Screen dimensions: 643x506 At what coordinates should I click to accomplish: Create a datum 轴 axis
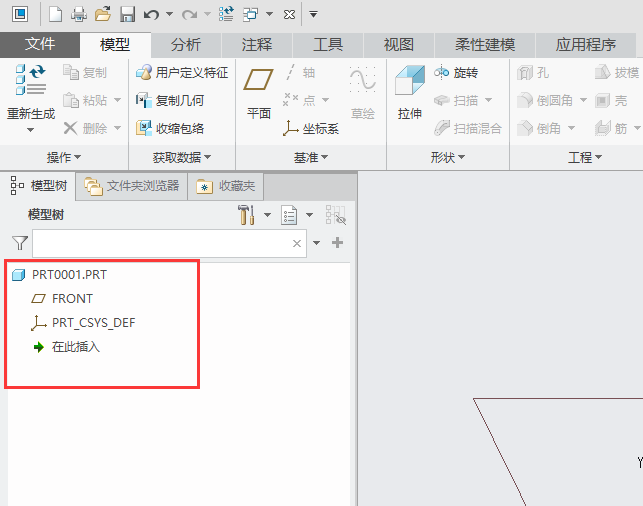click(x=300, y=73)
